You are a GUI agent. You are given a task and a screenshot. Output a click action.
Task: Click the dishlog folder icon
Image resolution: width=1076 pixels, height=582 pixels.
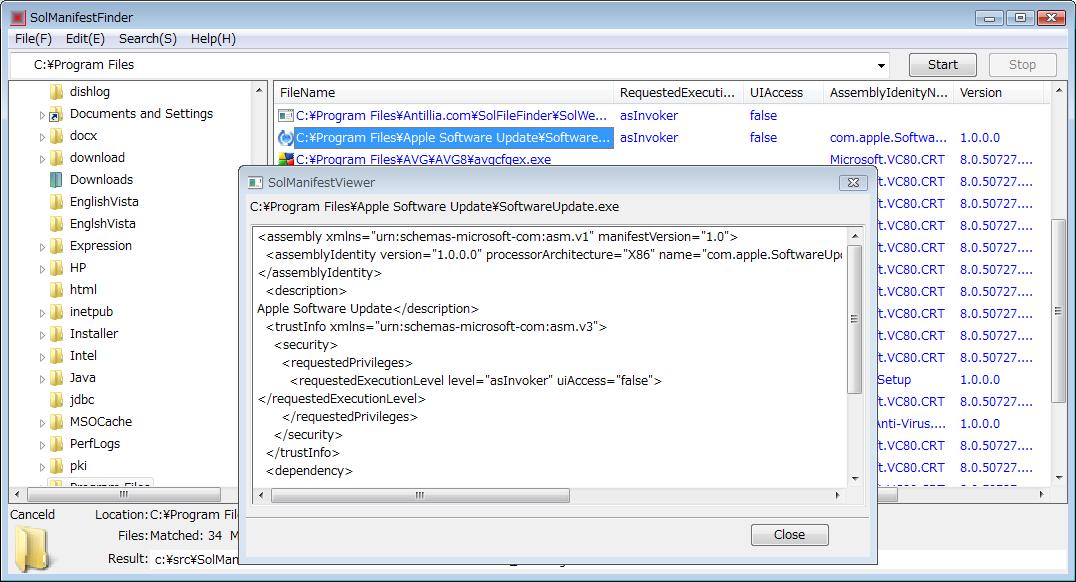[x=56, y=92]
